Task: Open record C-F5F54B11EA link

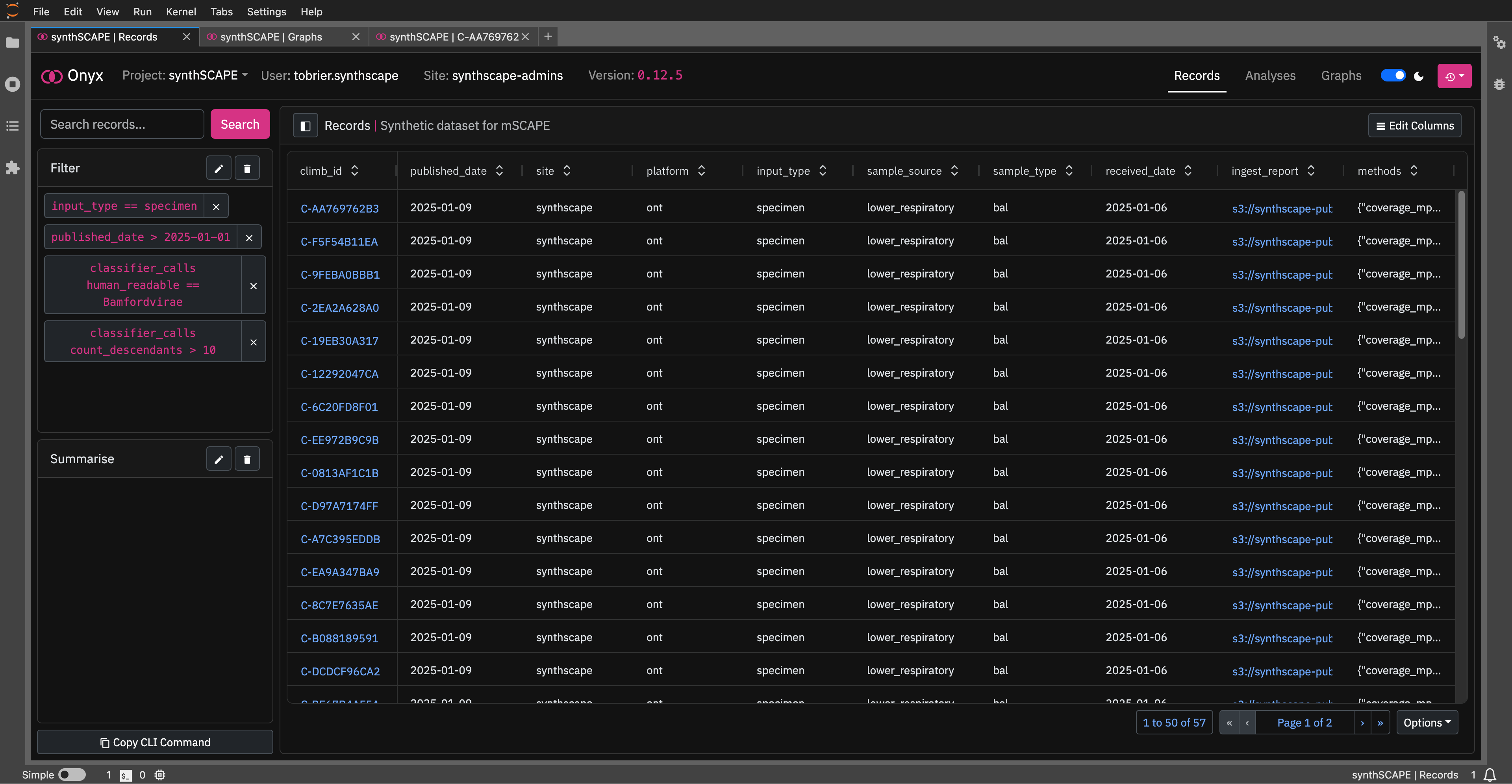Action: (339, 241)
